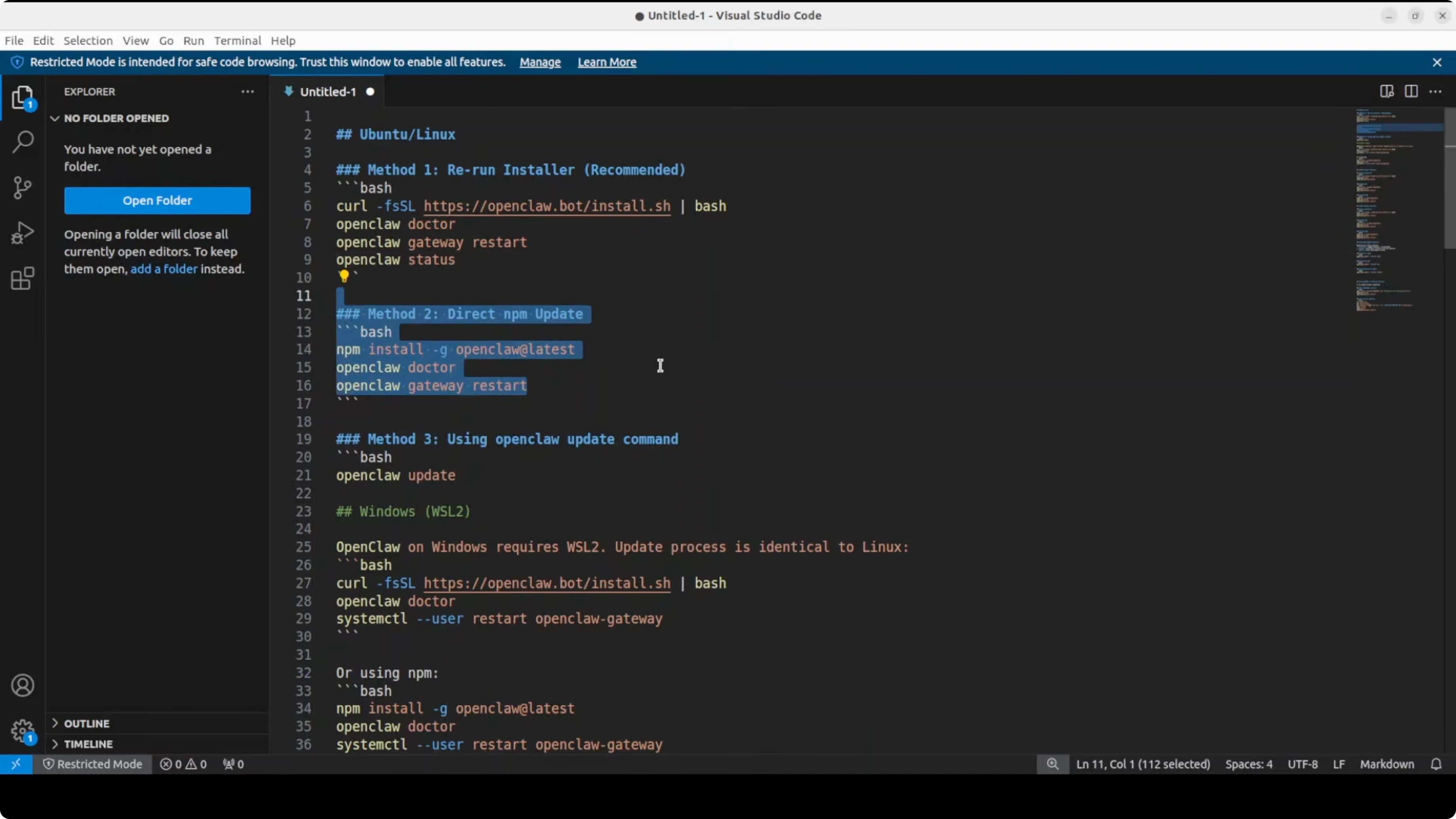Open the Source Control view
The width and height of the screenshot is (1456, 819).
[x=23, y=187]
